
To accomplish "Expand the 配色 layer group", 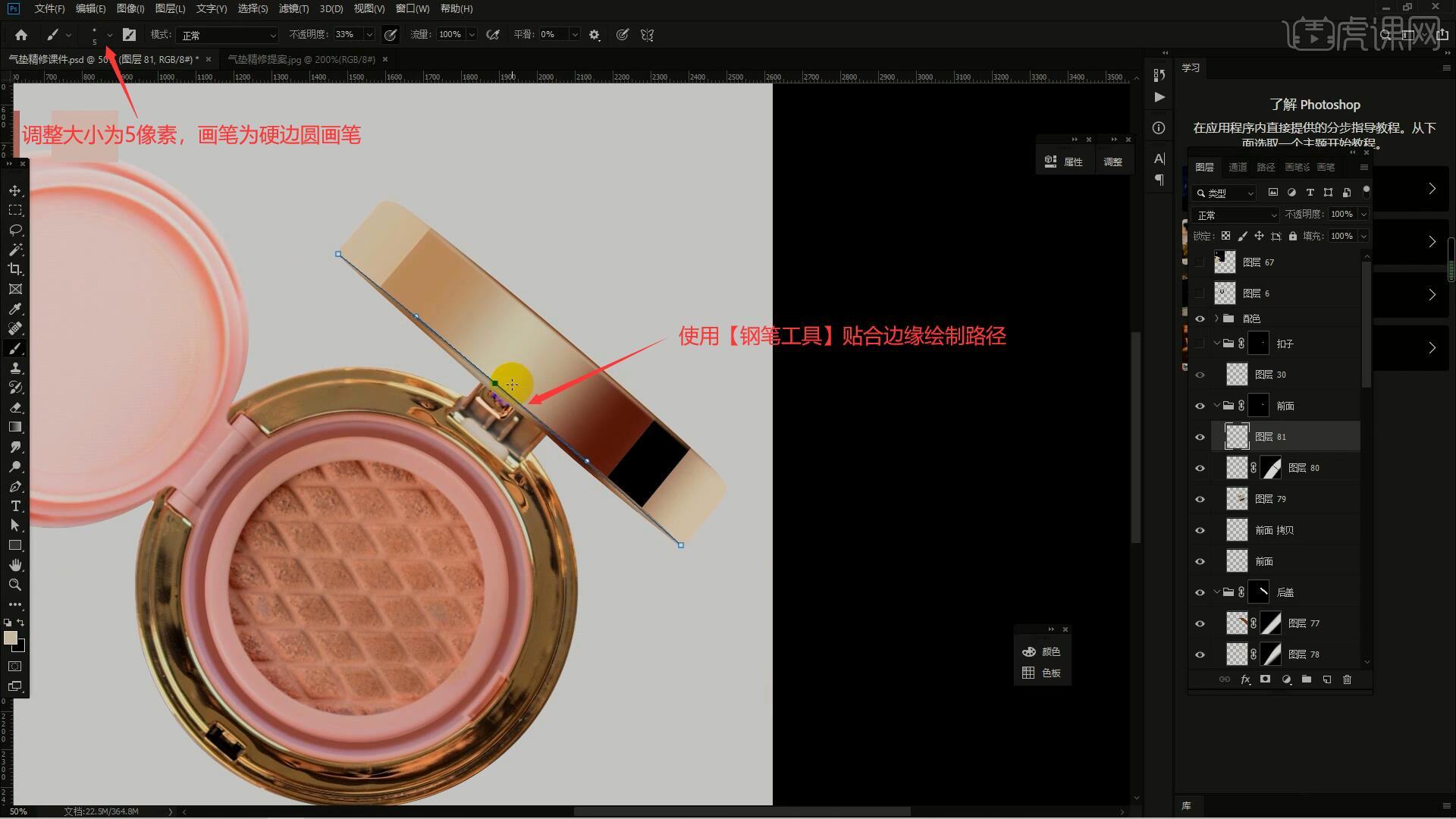I will [x=1216, y=318].
